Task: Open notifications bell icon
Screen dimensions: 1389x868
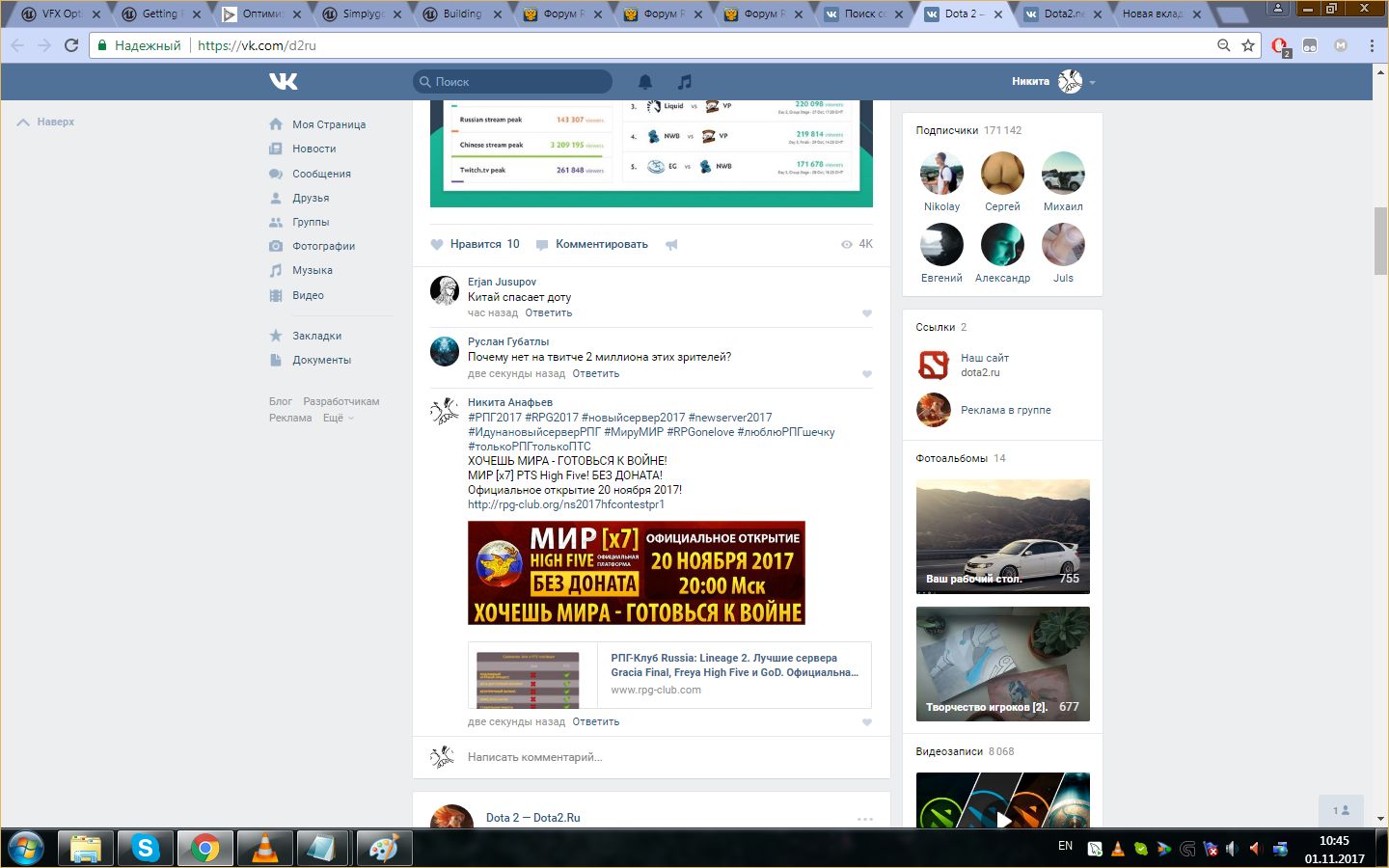Action: [x=645, y=82]
